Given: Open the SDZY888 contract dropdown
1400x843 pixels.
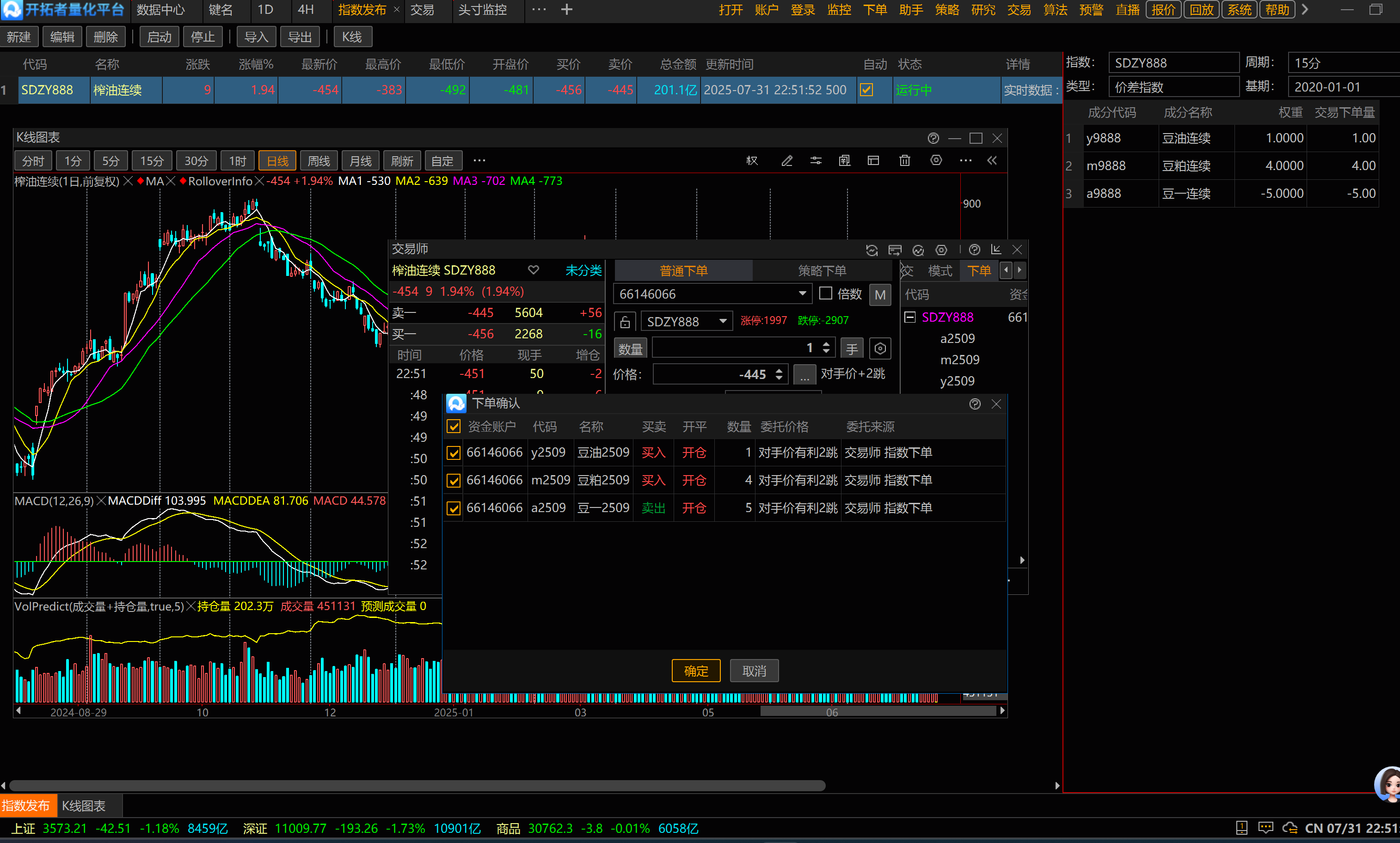Looking at the screenshot, I should click(x=723, y=322).
